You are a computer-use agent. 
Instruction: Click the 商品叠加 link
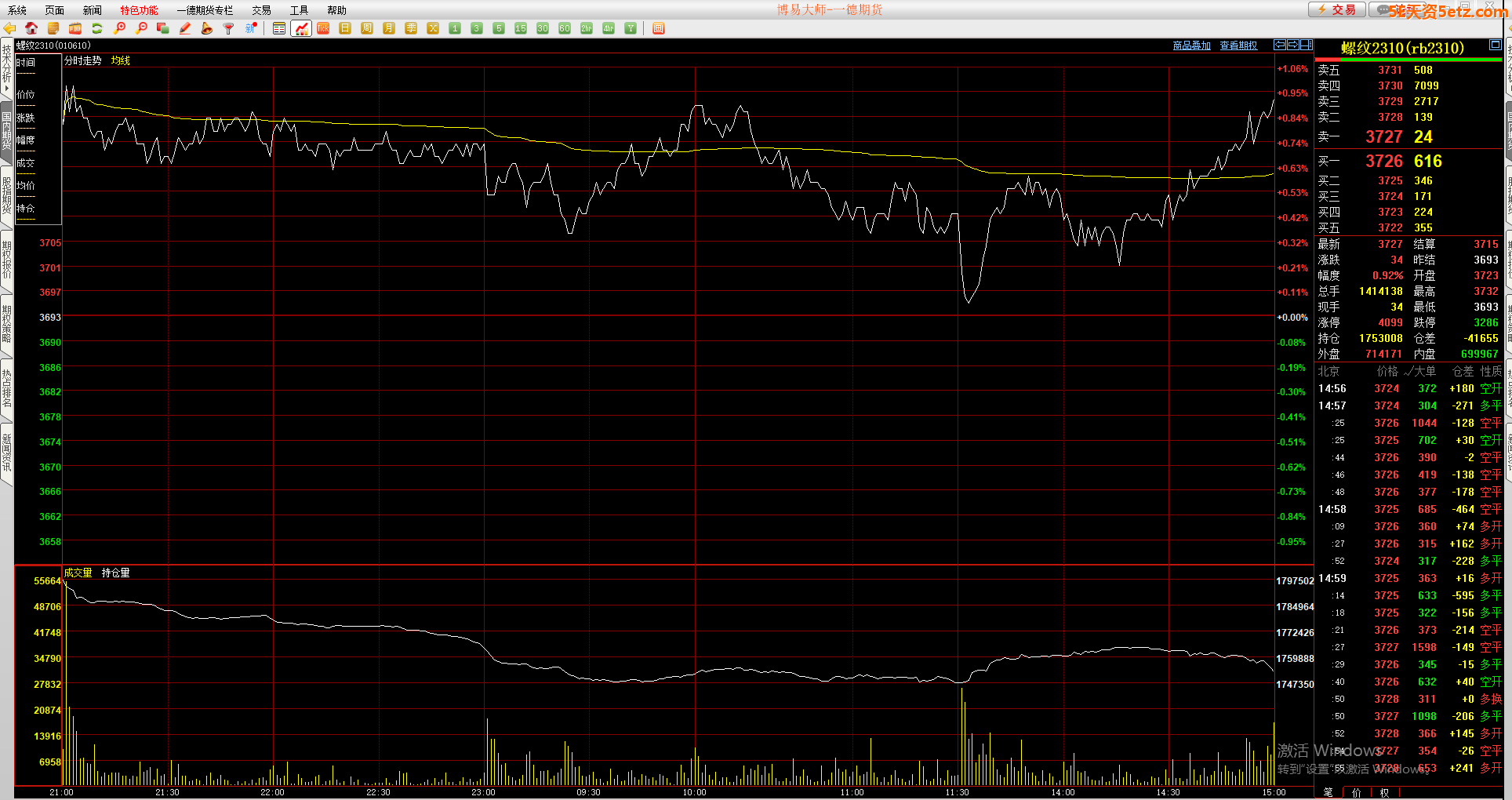[1191, 45]
